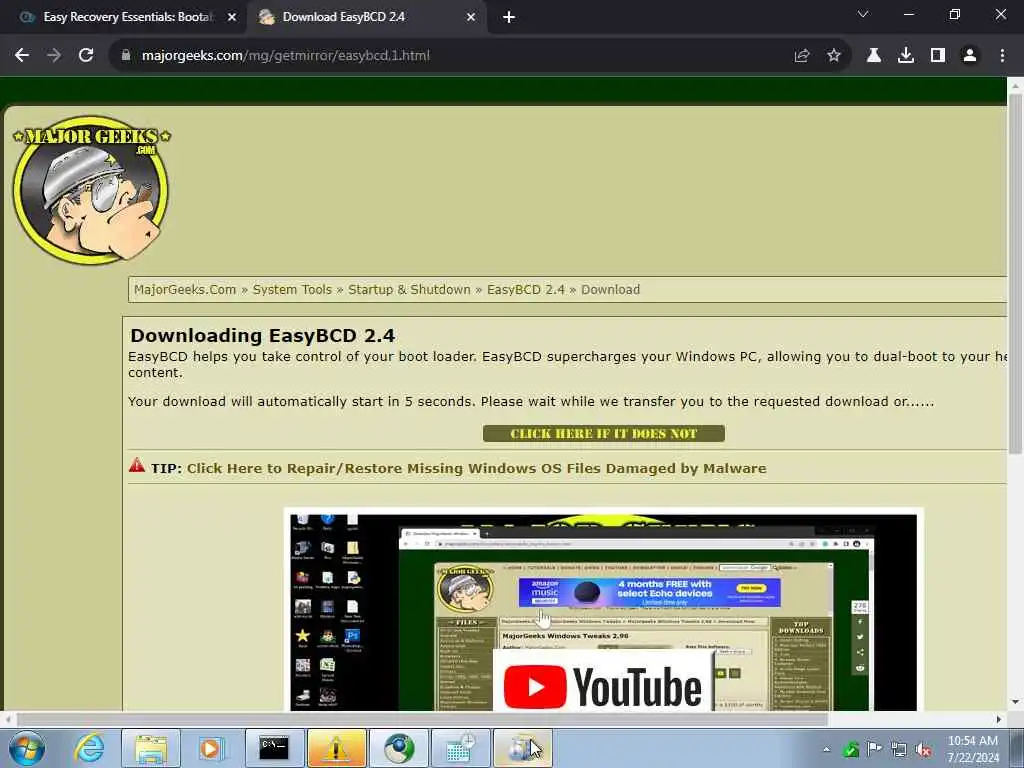Viewport: 1024px width, 768px height.
Task: Open the network tray icon
Action: [x=899, y=749]
